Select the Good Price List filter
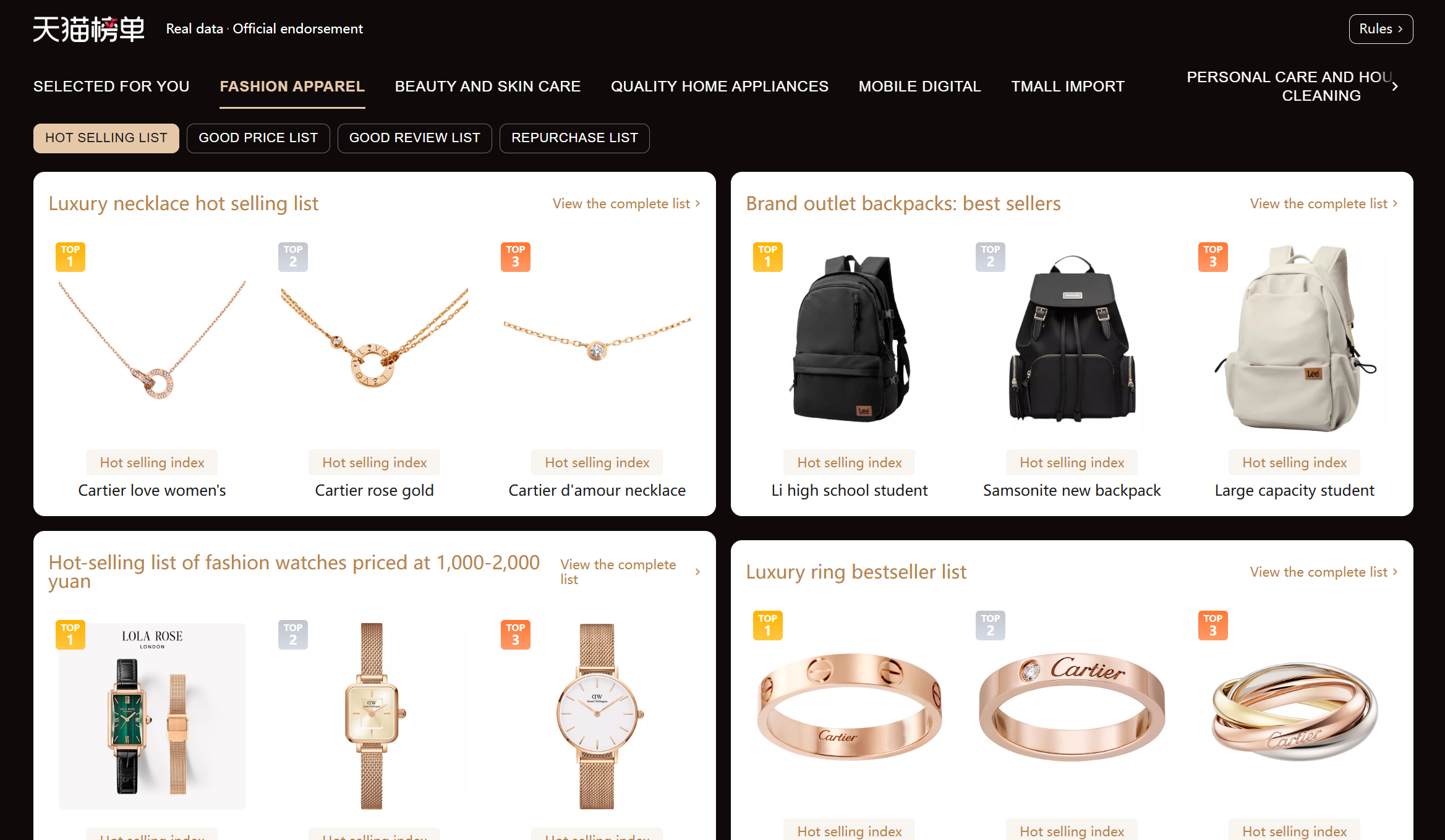Screen dimensions: 1445x840 pyautogui.click(x=258, y=138)
